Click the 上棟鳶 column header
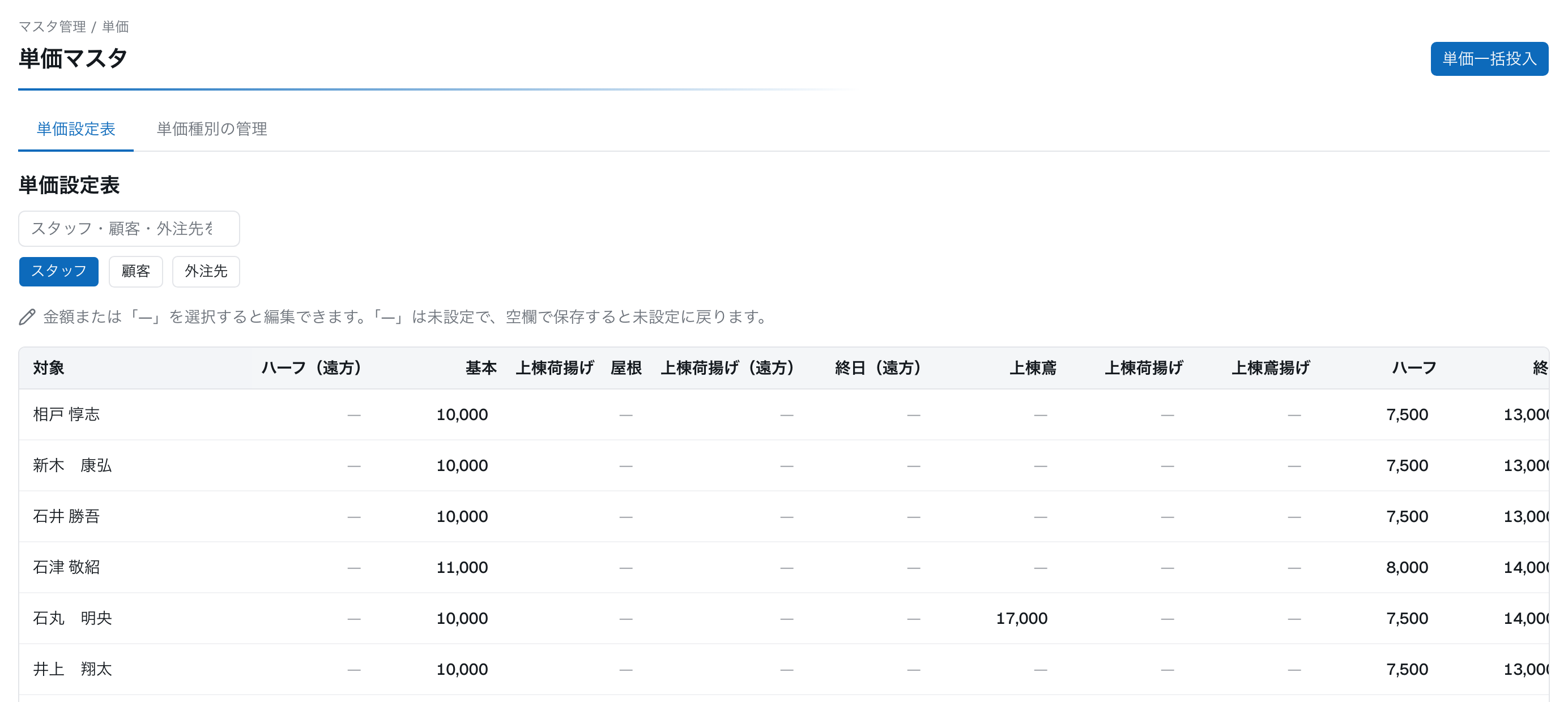This screenshot has height=702, width=1568. point(1033,368)
